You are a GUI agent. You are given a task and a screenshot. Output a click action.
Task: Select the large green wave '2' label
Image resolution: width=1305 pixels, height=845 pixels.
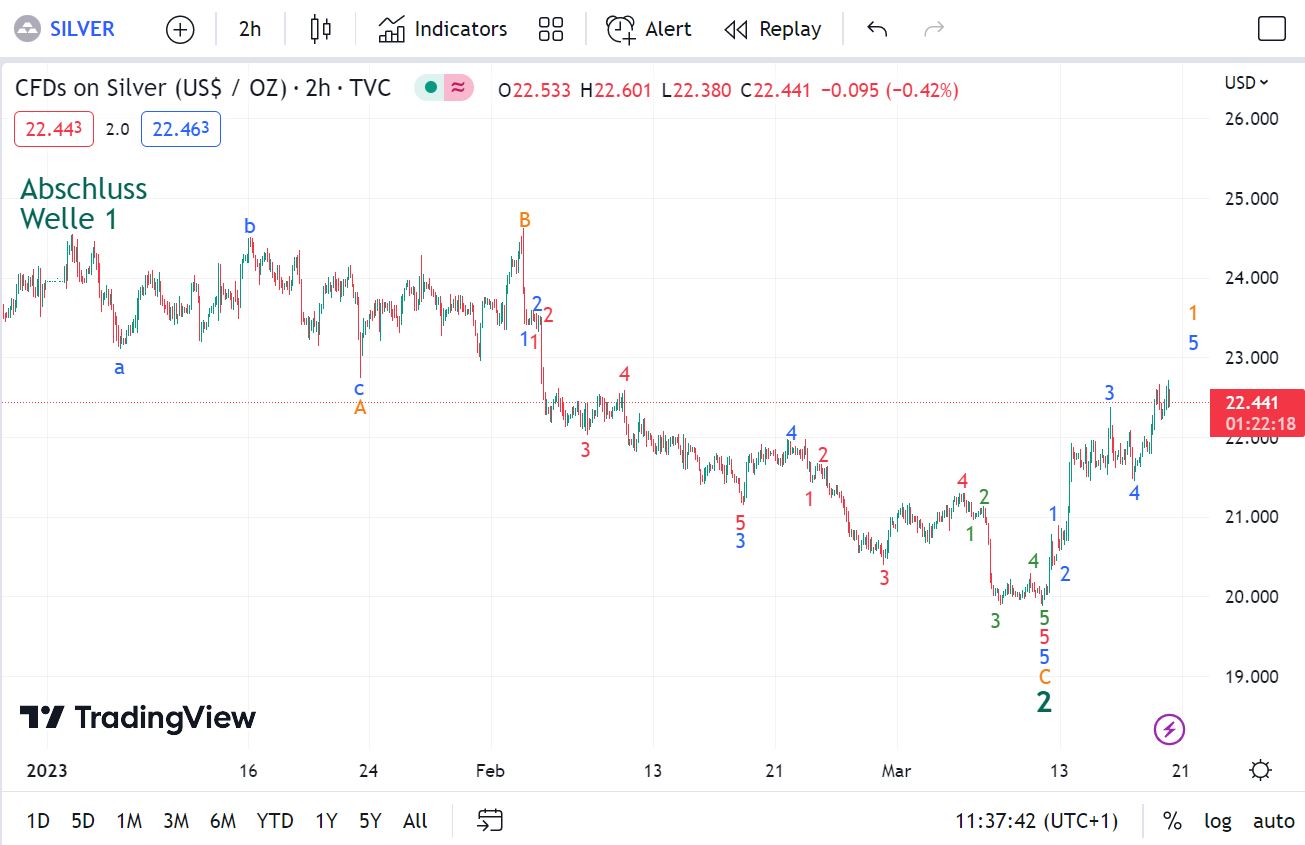pos(1044,702)
